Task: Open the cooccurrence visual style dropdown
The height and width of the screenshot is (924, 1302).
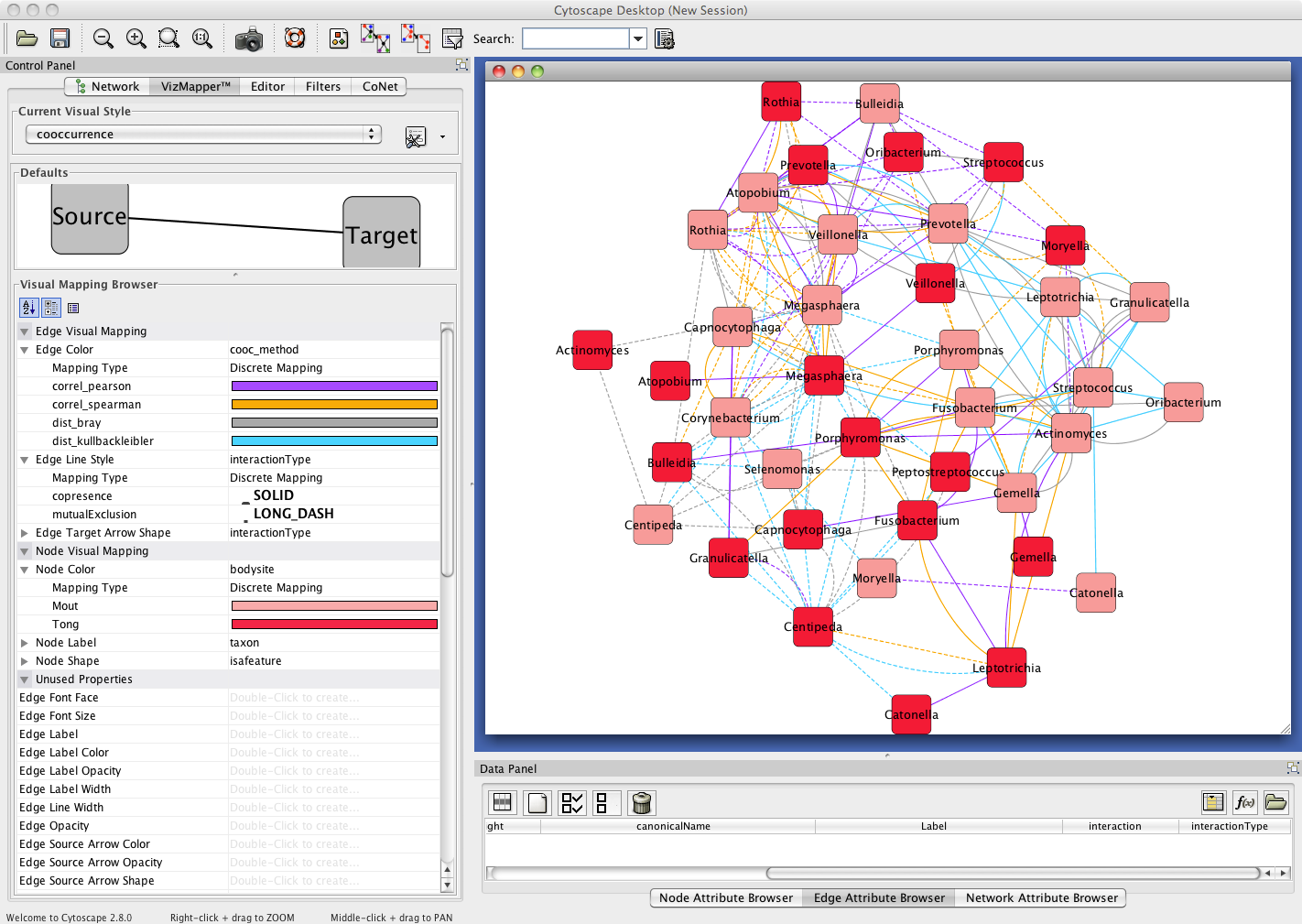Action: pyautogui.click(x=202, y=135)
